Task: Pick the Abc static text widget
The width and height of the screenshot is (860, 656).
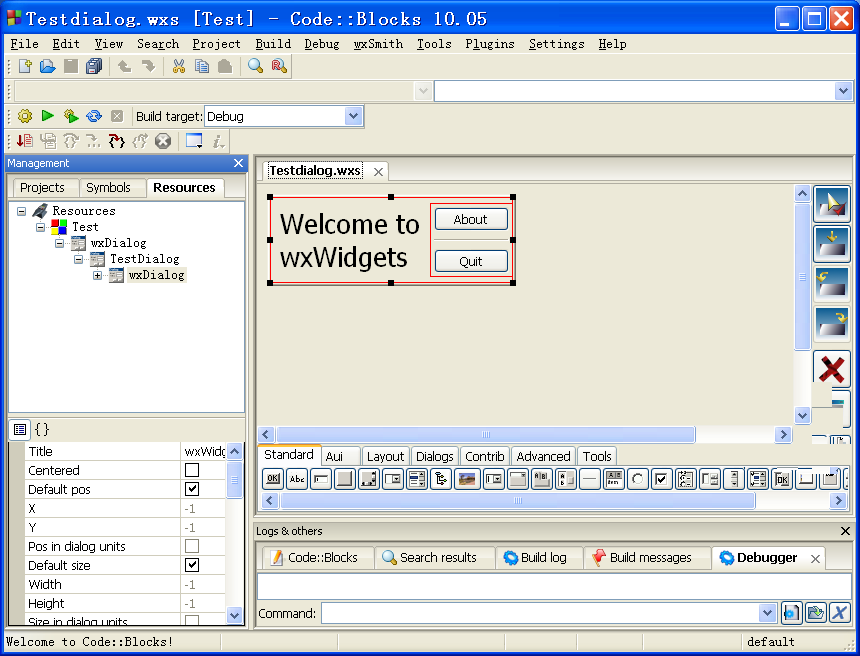Action: pos(297,479)
